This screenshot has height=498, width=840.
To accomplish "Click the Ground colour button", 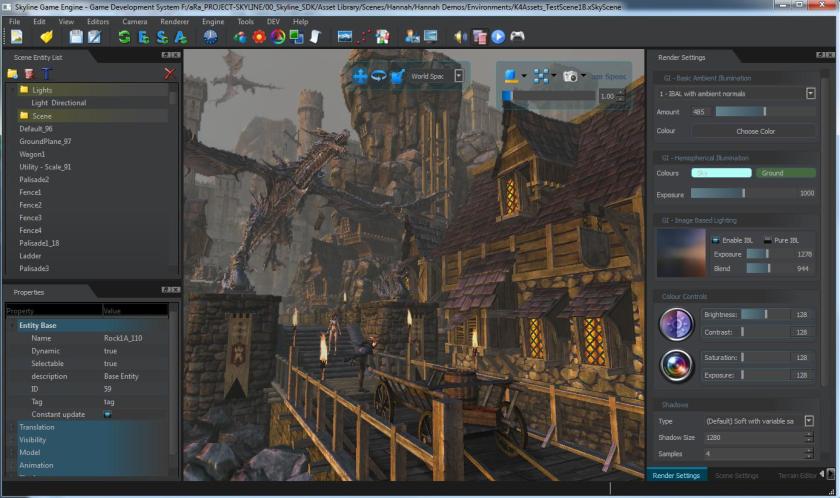I will [785, 173].
